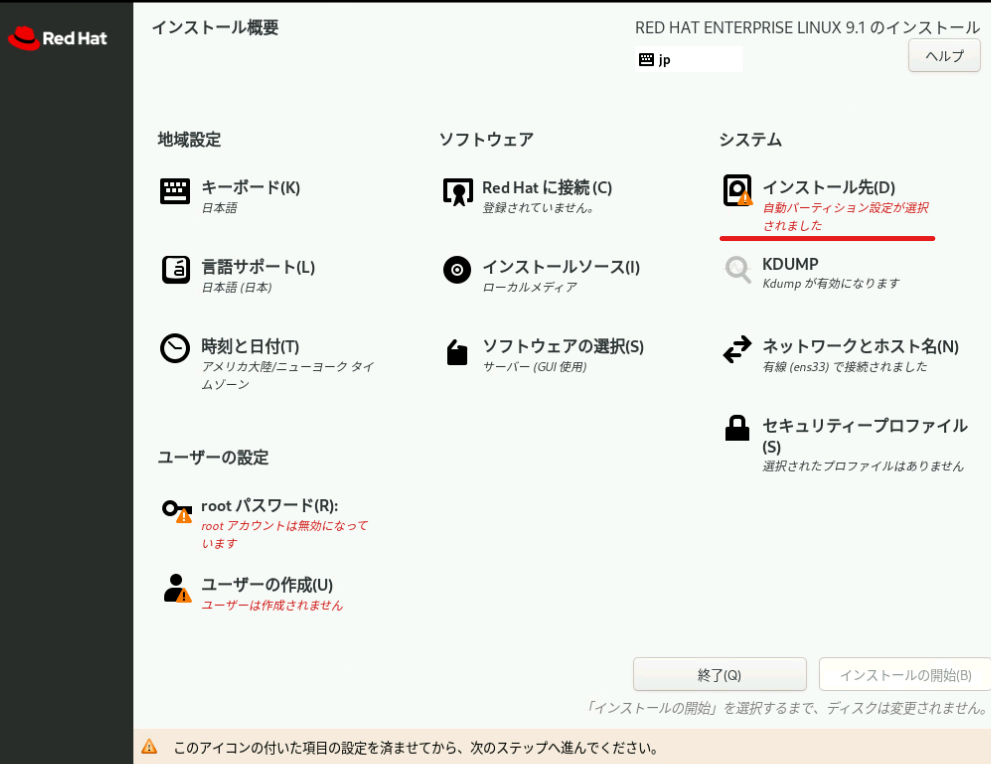Screen dimensions: 991x764
Task: Click the user creation person icon
Action: pos(177,588)
